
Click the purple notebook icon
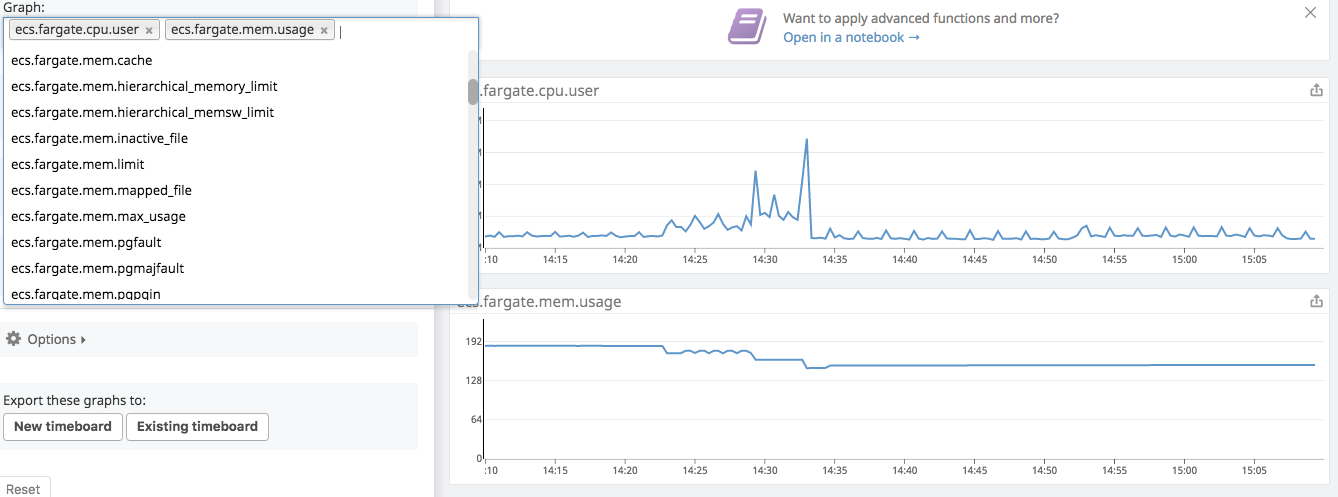tap(748, 26)
